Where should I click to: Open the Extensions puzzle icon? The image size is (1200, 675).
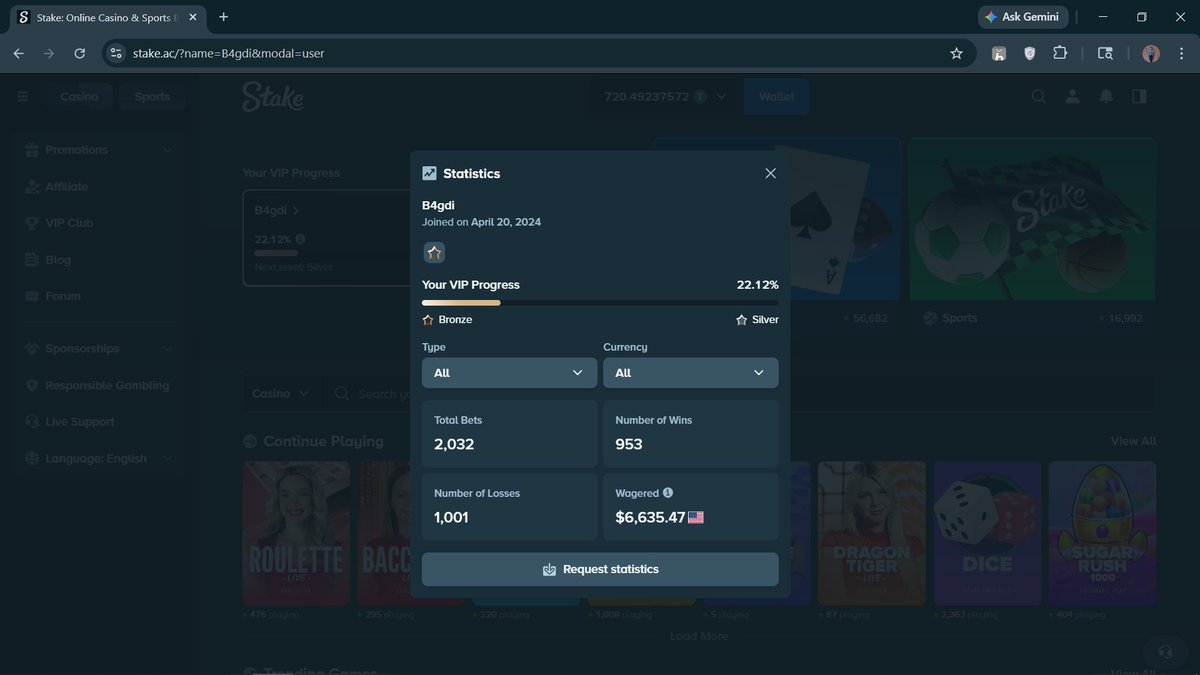pyautogui.click(x=1060, y=54)
